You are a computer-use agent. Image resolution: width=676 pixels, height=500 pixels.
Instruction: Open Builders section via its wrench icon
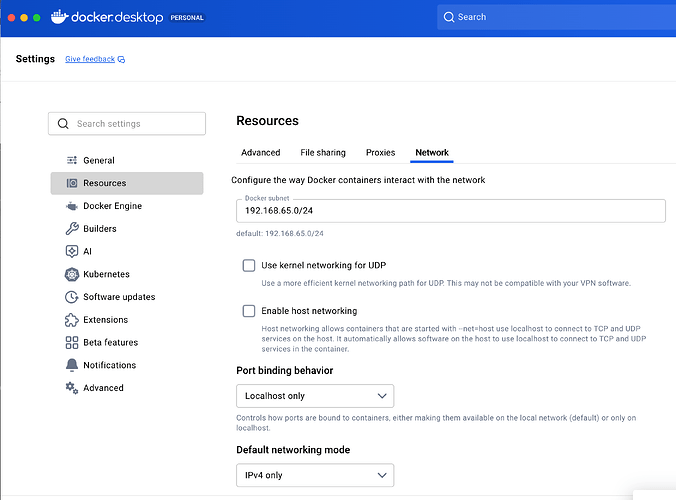point(72,229)
